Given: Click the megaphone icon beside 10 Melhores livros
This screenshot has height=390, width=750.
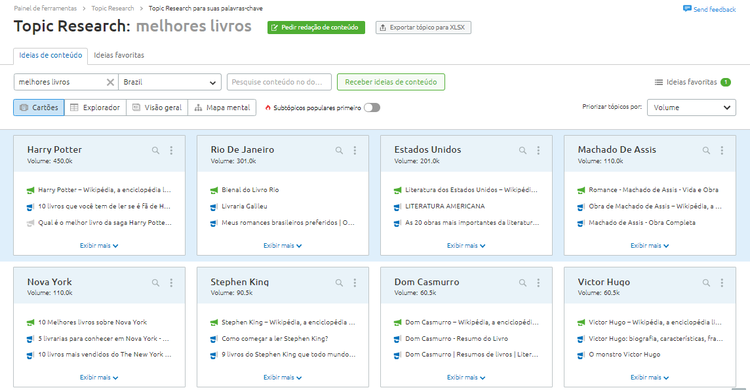Looking at the screenshot, I should [x=31, y=323].
